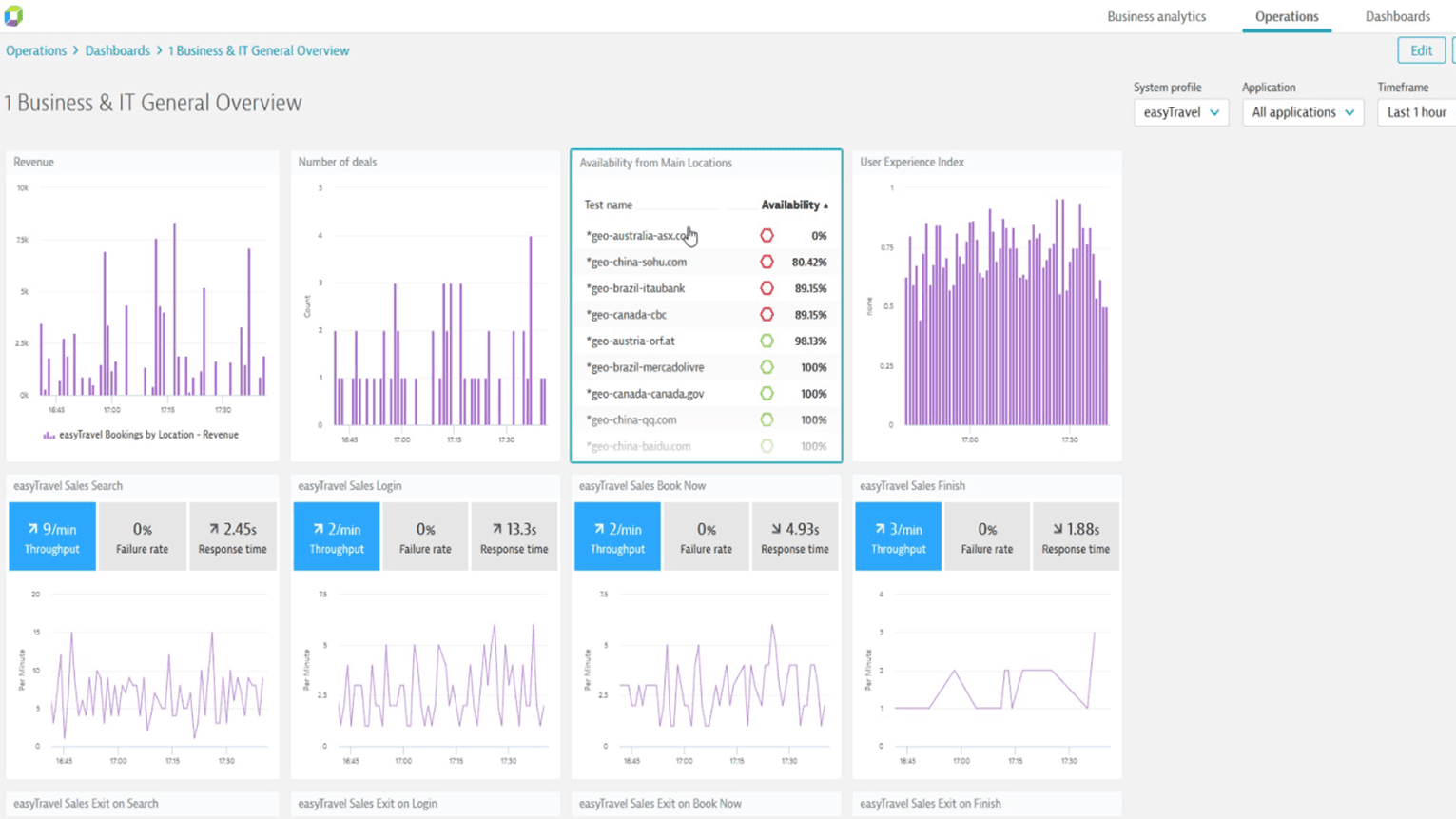This screenshot has height=819, width=1456.
Task: Select Sales Login Failure rate tile
Action: click(425, 536)
